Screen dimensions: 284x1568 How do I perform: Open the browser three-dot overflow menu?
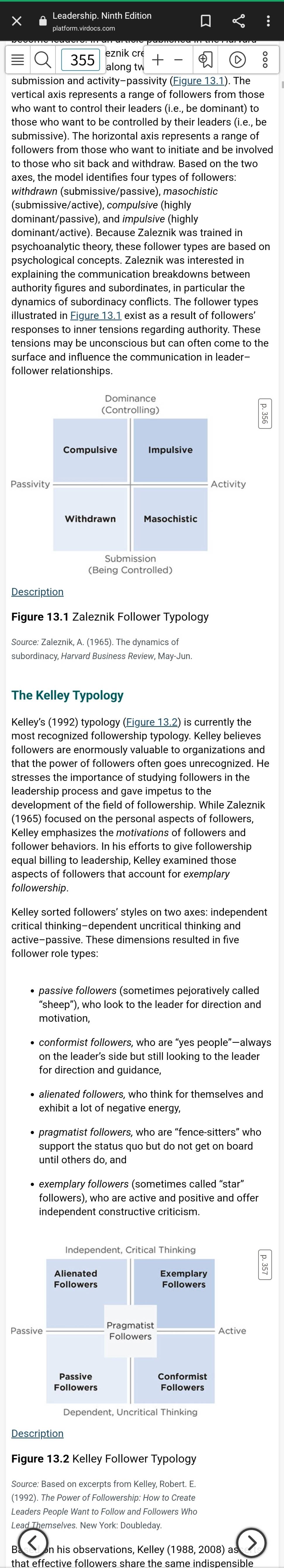(268, 21)
